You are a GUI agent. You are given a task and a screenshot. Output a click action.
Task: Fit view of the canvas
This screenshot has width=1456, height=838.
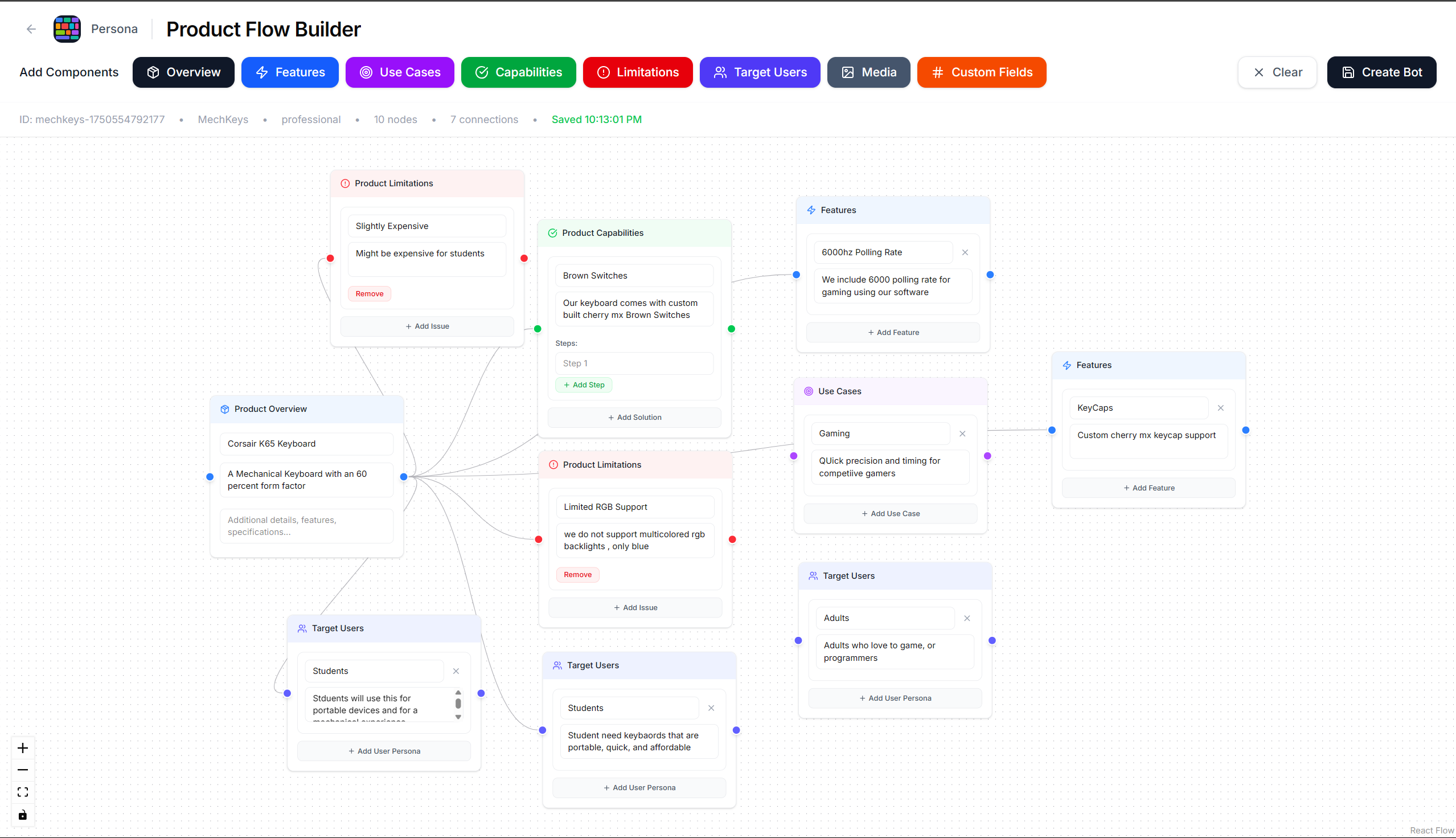click(x=22, y=792)
